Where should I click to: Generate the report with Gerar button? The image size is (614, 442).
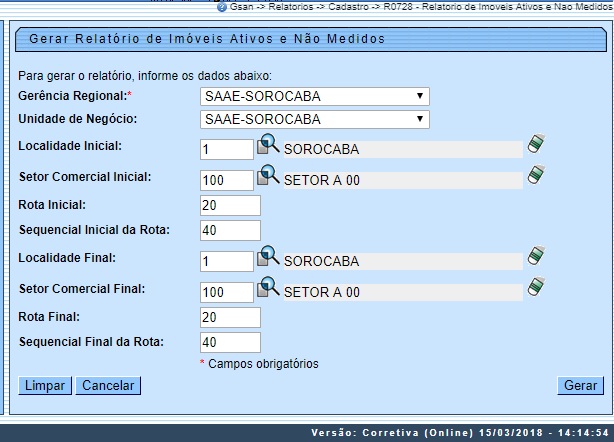(x=580, y=386)
